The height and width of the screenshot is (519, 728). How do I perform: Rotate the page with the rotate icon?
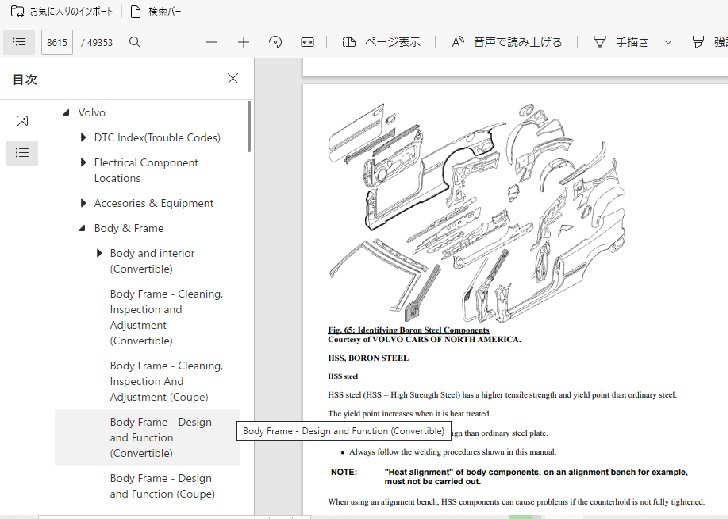pos(275,42)
